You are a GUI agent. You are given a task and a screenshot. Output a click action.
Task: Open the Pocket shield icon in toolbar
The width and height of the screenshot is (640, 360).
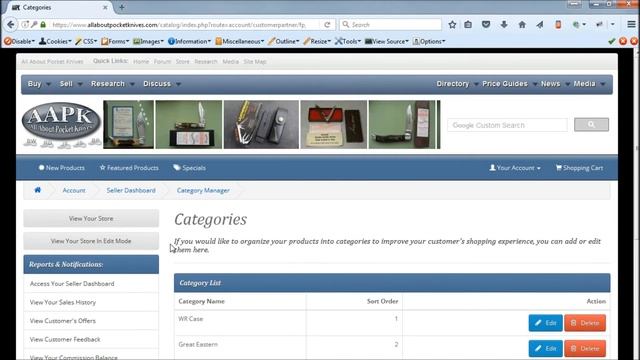(486, 24)
